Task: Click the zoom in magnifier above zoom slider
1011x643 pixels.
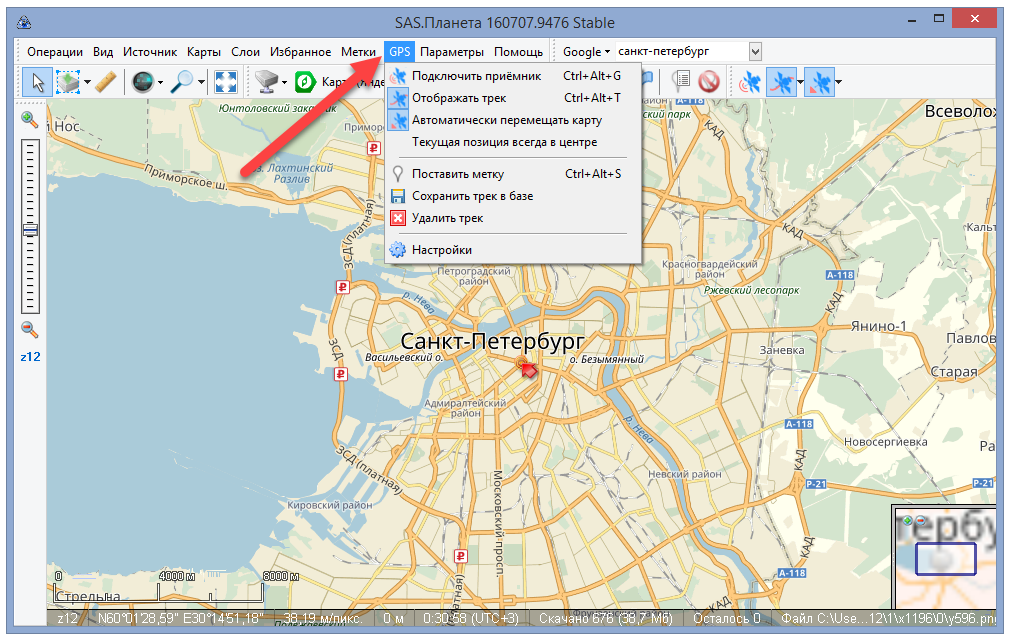Action: 30,120
